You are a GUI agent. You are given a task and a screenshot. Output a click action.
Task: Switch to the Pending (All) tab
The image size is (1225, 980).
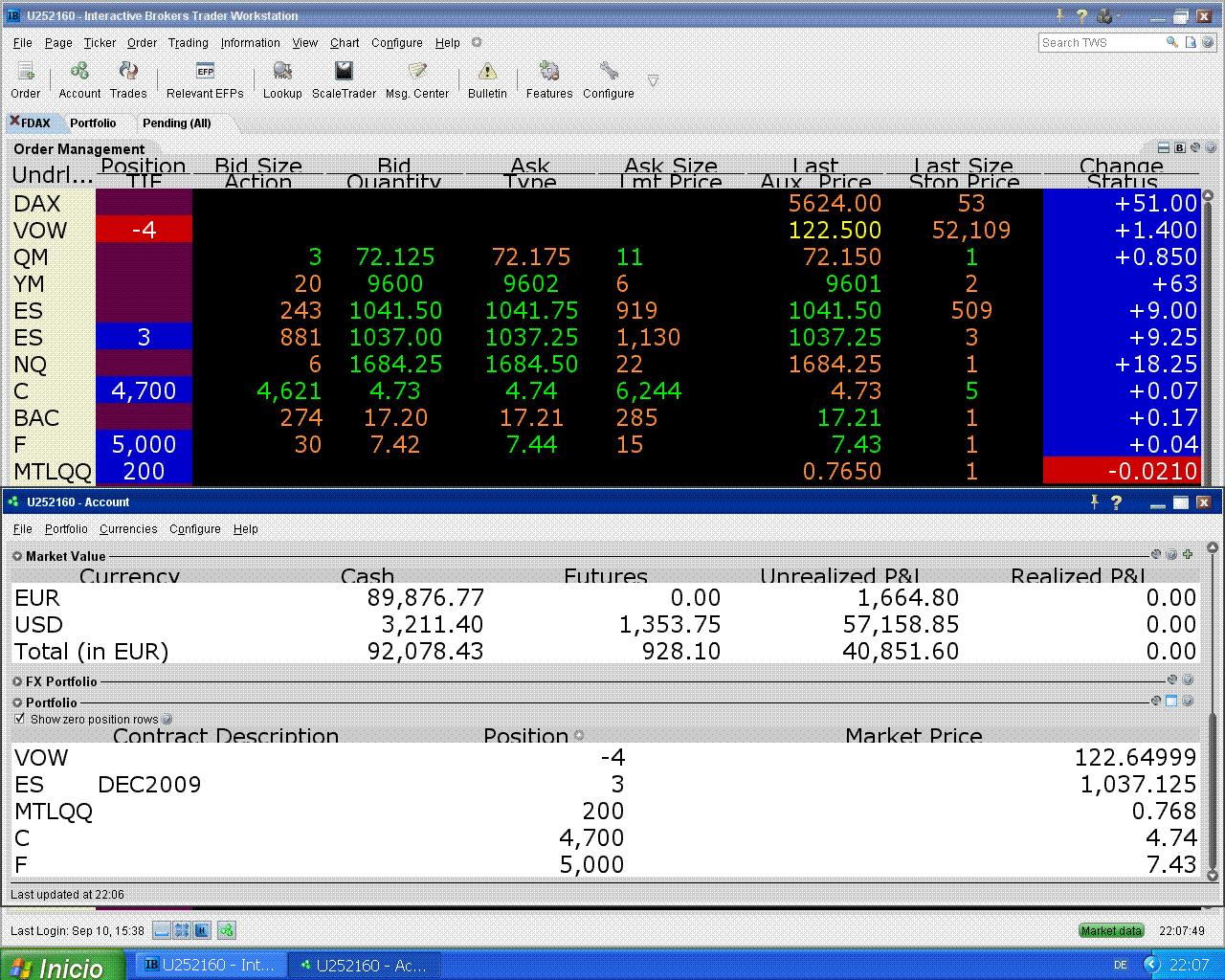(176, 123)
